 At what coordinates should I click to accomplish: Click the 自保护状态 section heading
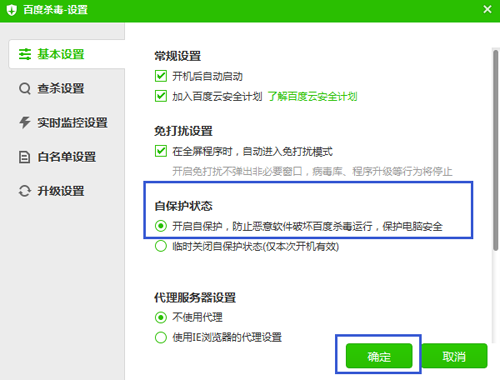point(183,206)
